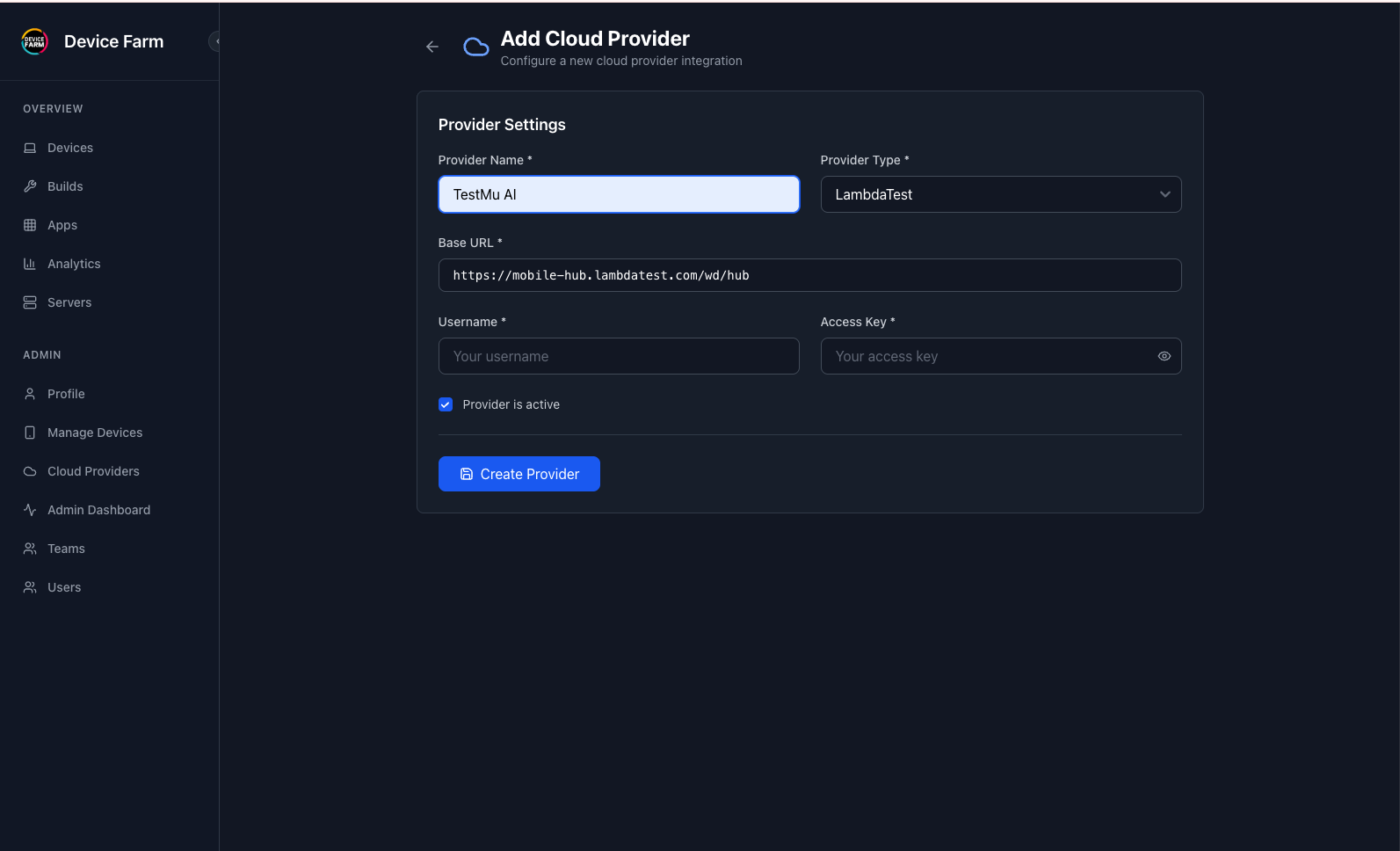Open the Profile page

(66, 394)
